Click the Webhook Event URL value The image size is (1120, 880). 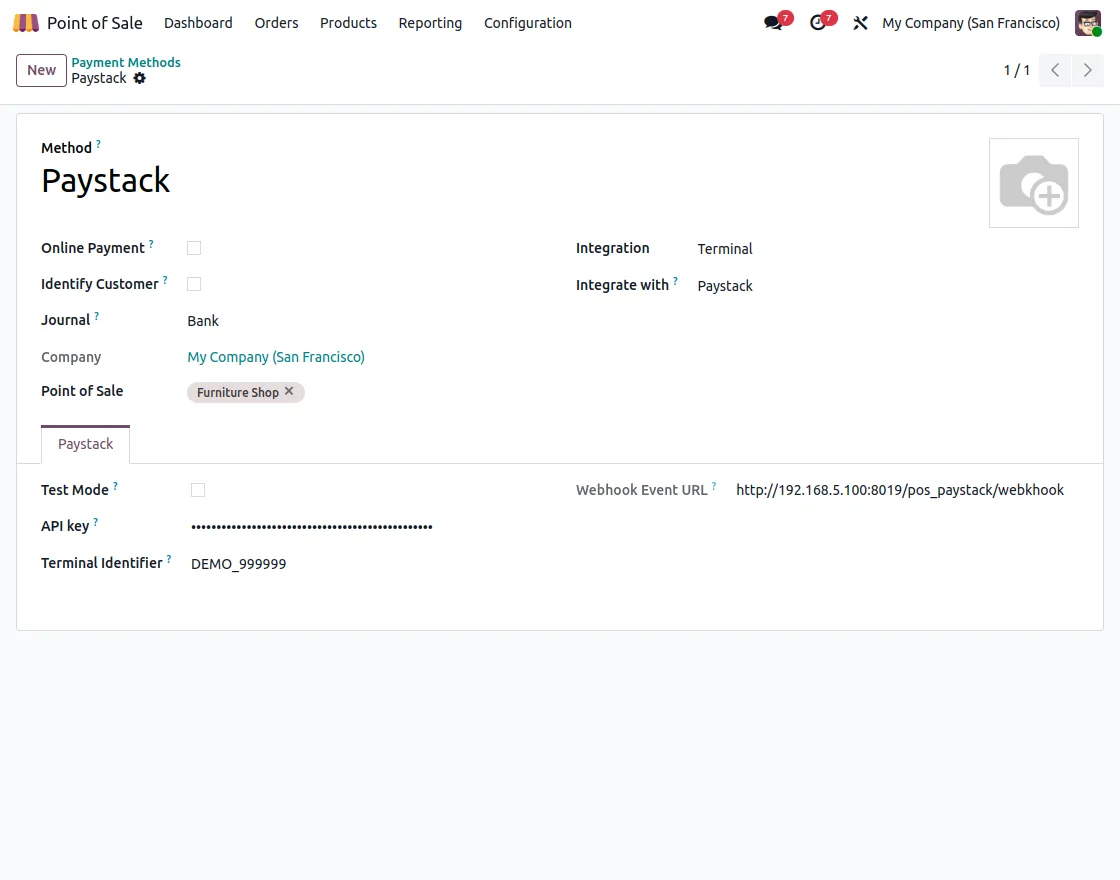tap(900, 490)
